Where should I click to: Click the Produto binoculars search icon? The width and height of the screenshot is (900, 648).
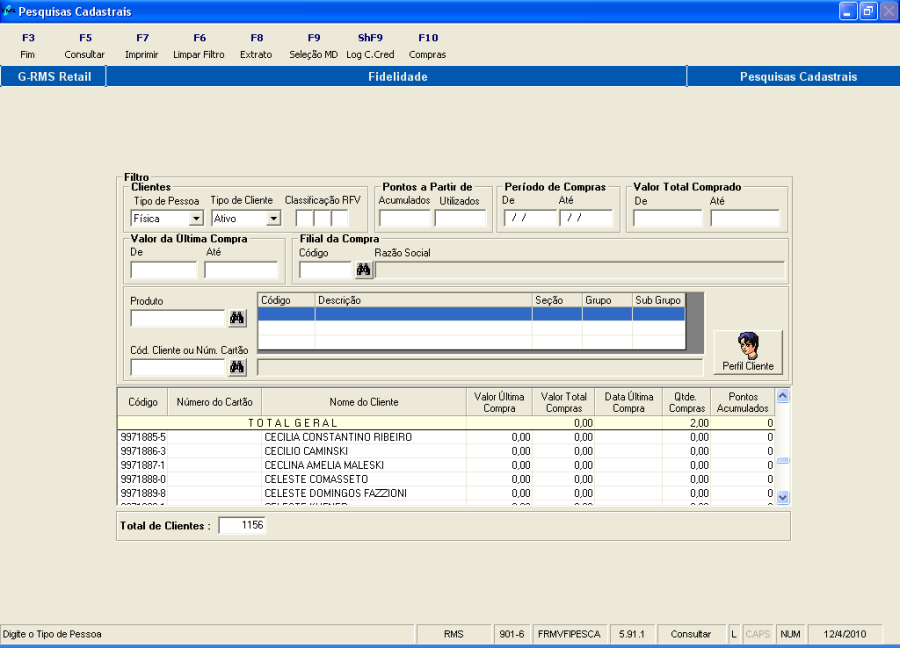coord(237,318)
